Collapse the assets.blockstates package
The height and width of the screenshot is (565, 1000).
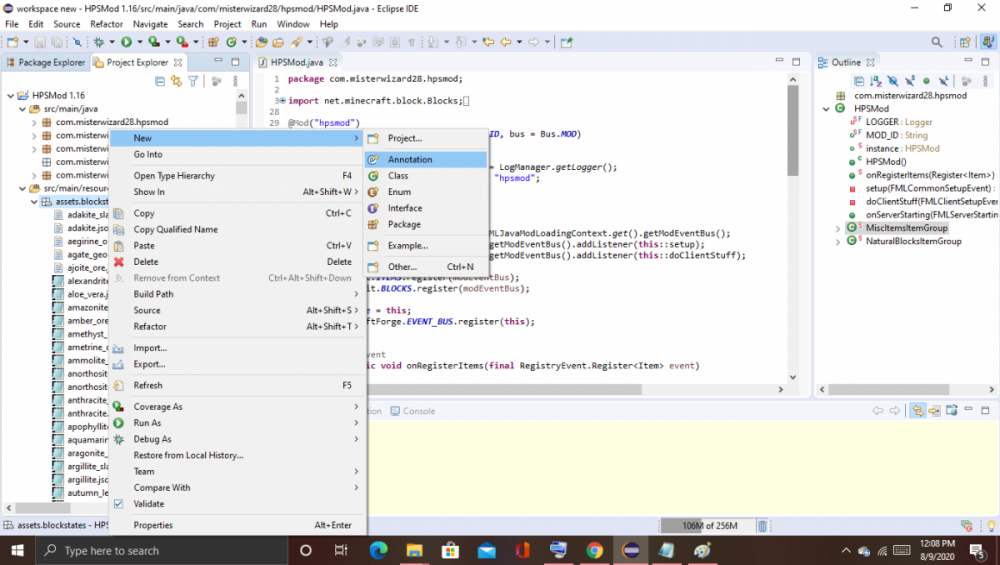click(34, 202)
